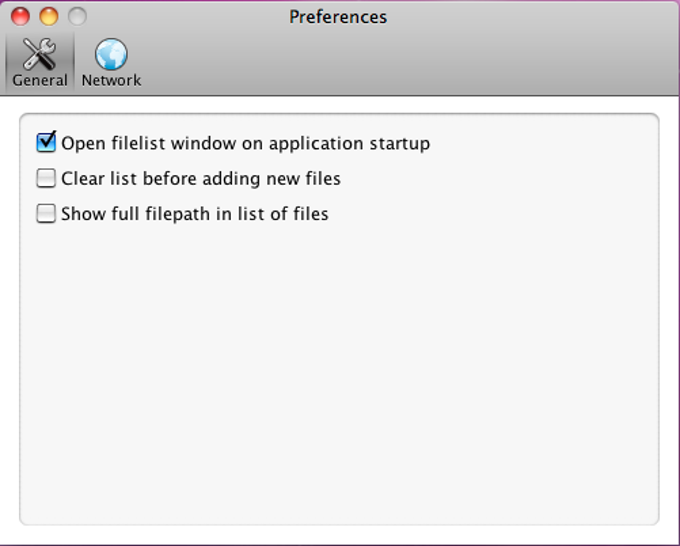Click blank space inside the options group box

tap(339, 369)
